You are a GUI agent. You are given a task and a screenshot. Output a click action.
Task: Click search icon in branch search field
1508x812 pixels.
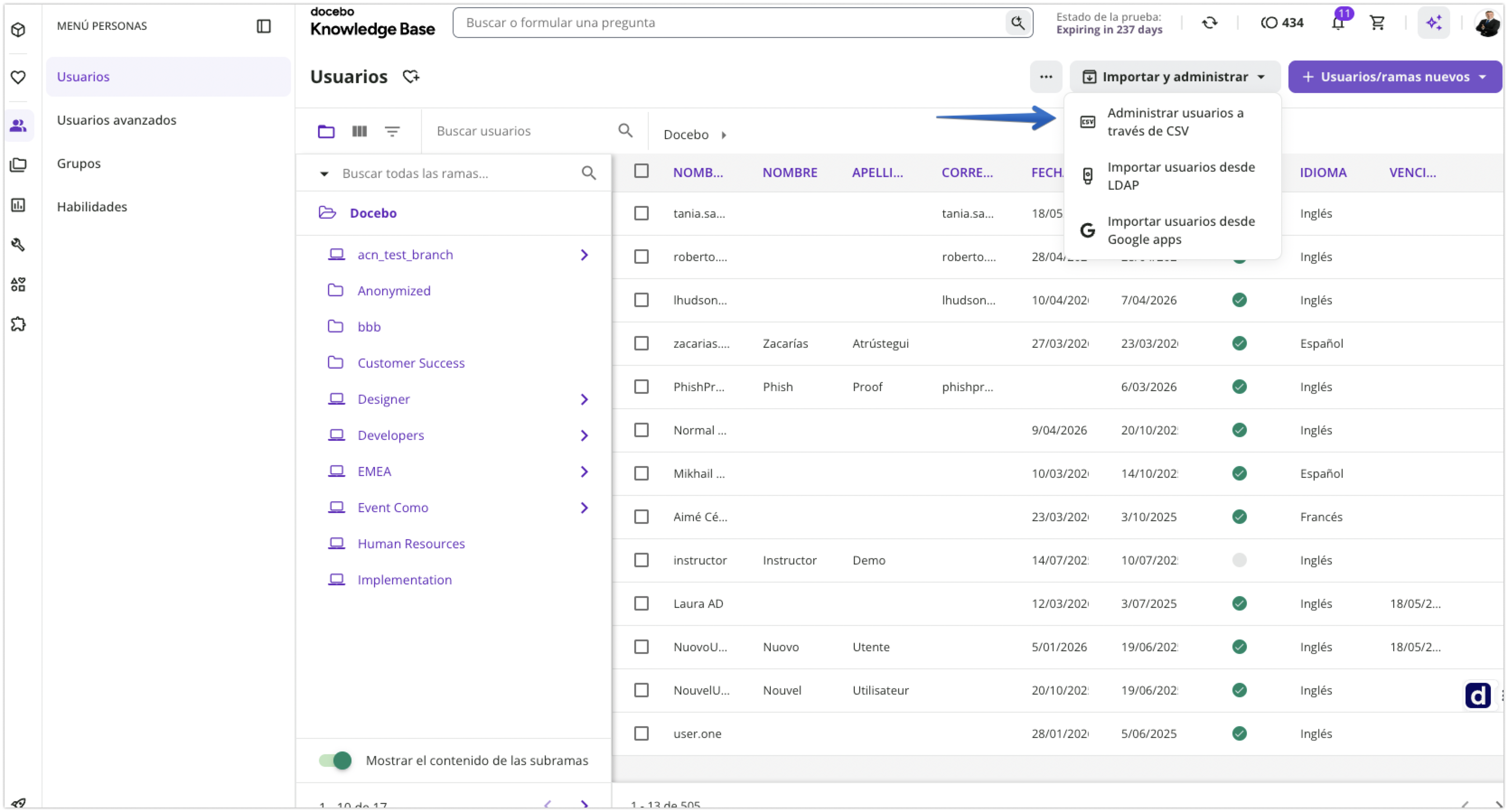point(589,173)
